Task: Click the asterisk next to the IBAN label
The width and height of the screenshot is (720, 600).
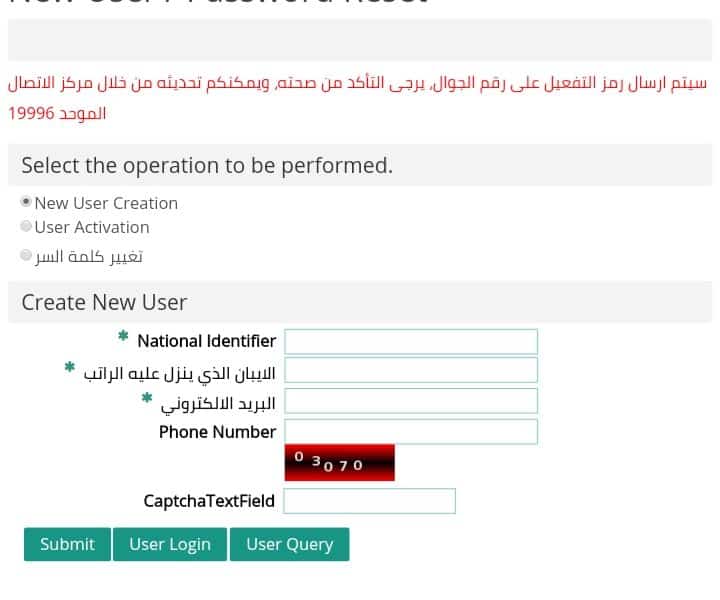Action: [70, 367]
